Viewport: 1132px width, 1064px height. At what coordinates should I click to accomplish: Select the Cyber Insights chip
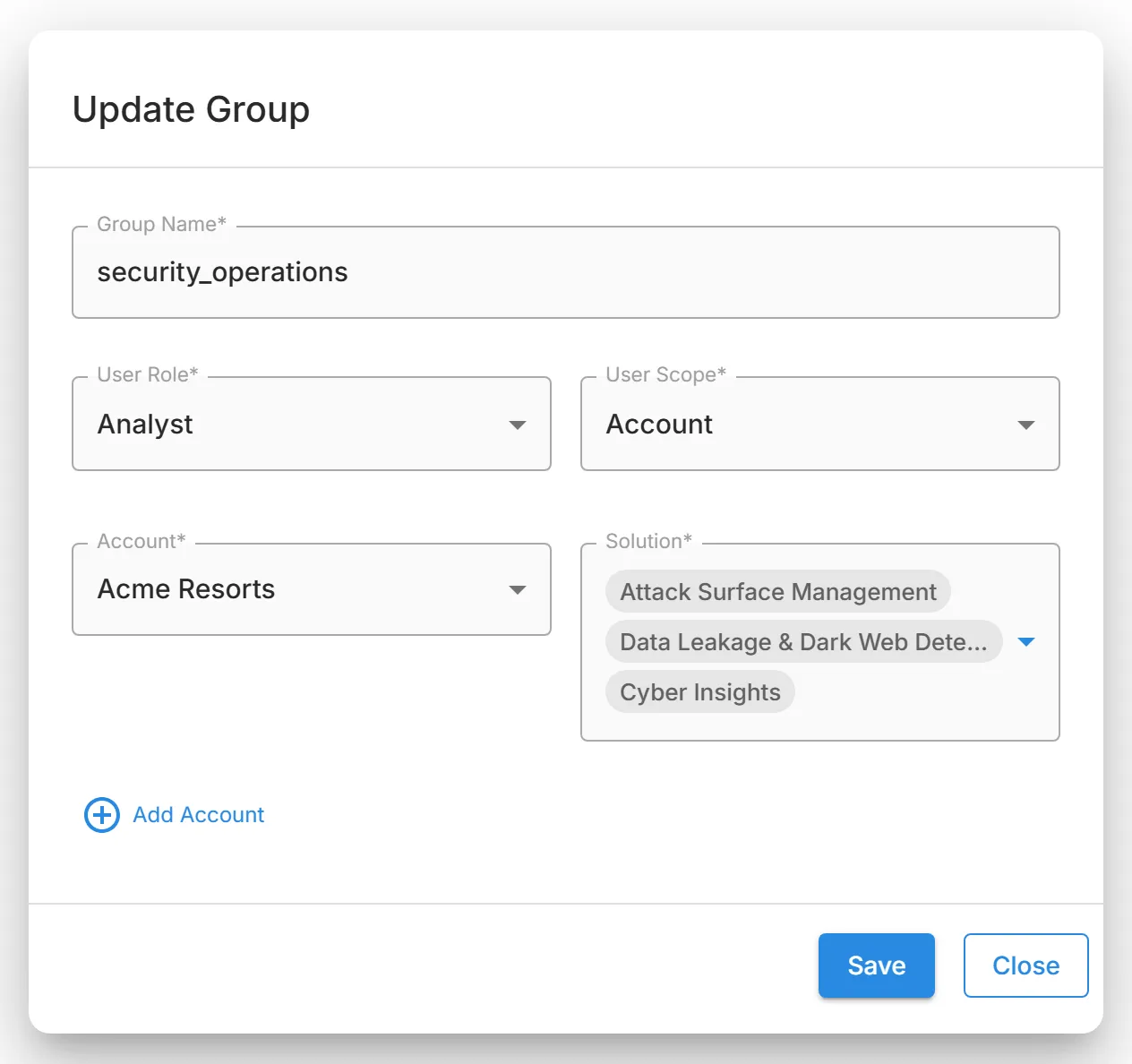click(700, 691)
